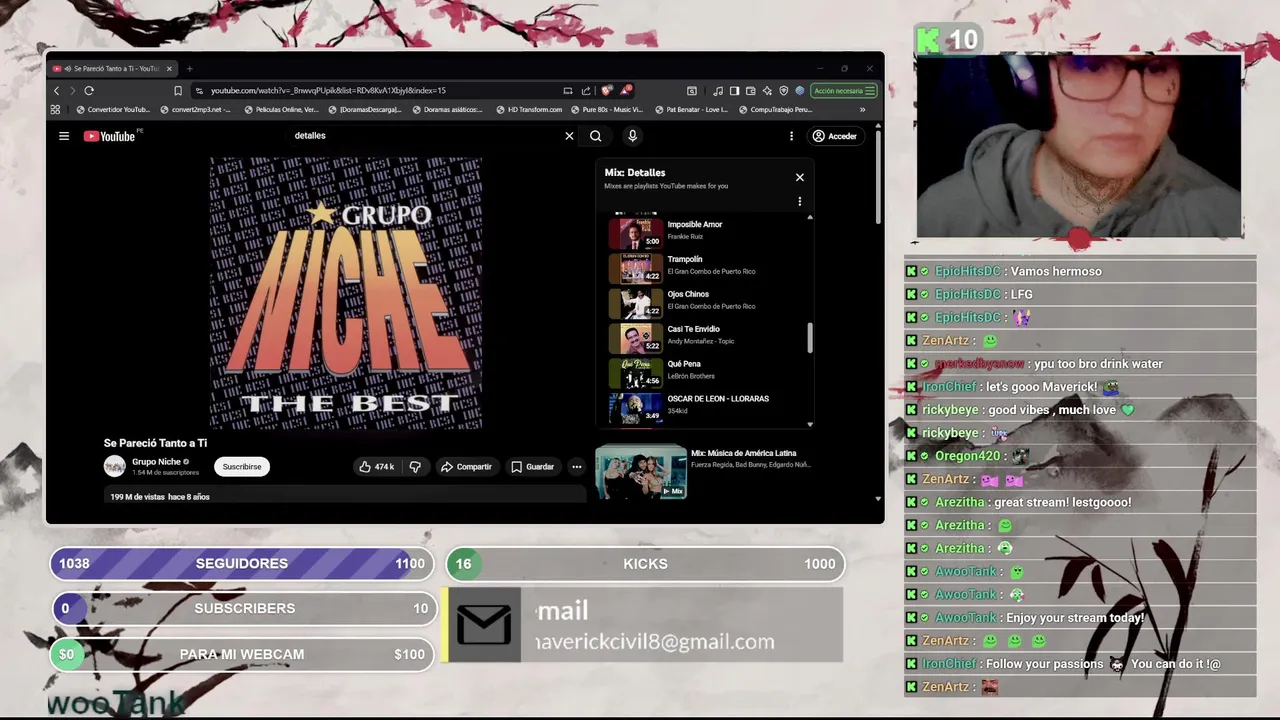Click the Brave rewards triangle icon
The width and height of the screenshot is (1280, 720).
click(x=626, y=90)
